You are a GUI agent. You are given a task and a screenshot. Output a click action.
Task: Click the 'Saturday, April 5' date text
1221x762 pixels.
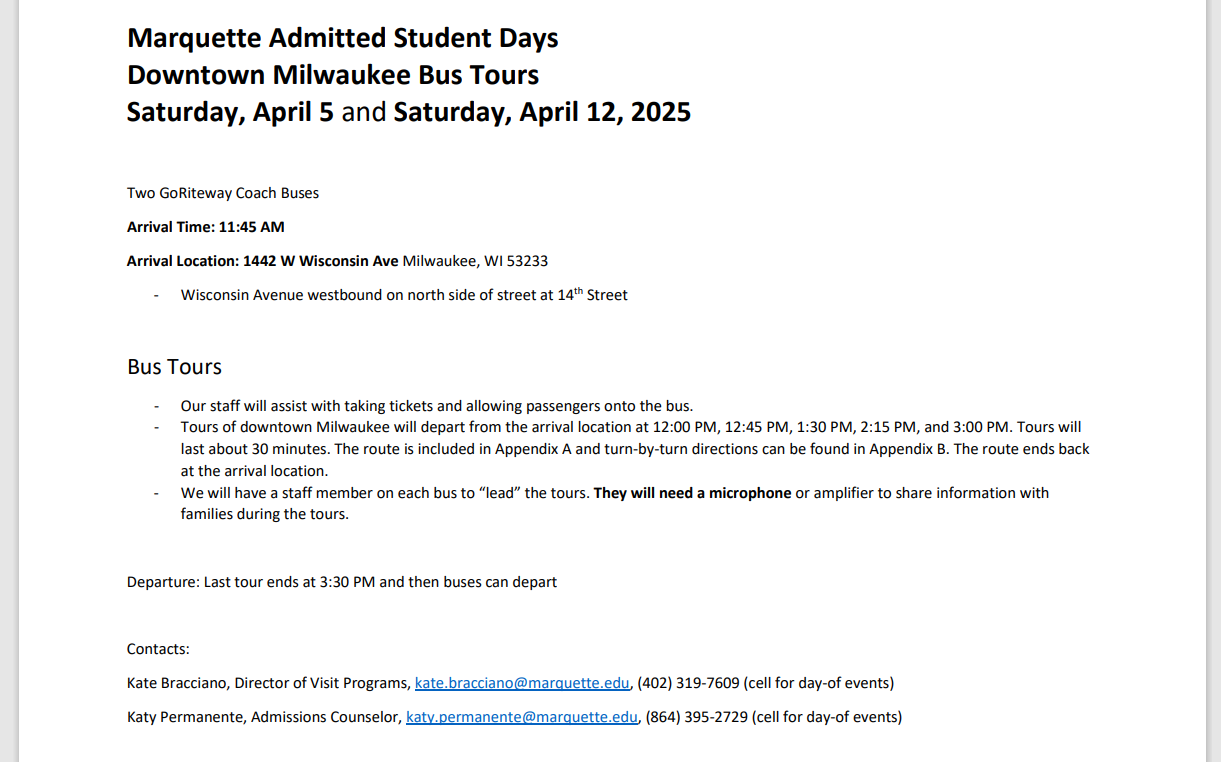[x=230, y=112]
